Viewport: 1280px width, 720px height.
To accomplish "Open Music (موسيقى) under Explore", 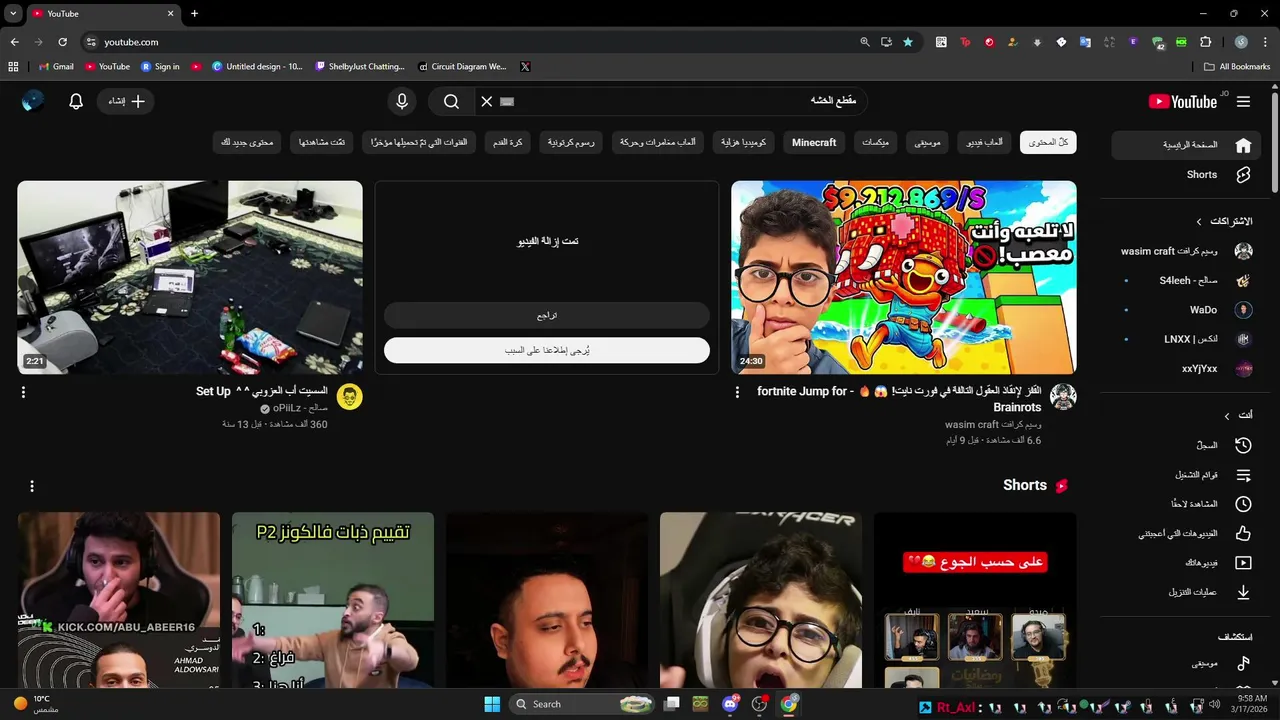I will click(x=1186, y=663).
